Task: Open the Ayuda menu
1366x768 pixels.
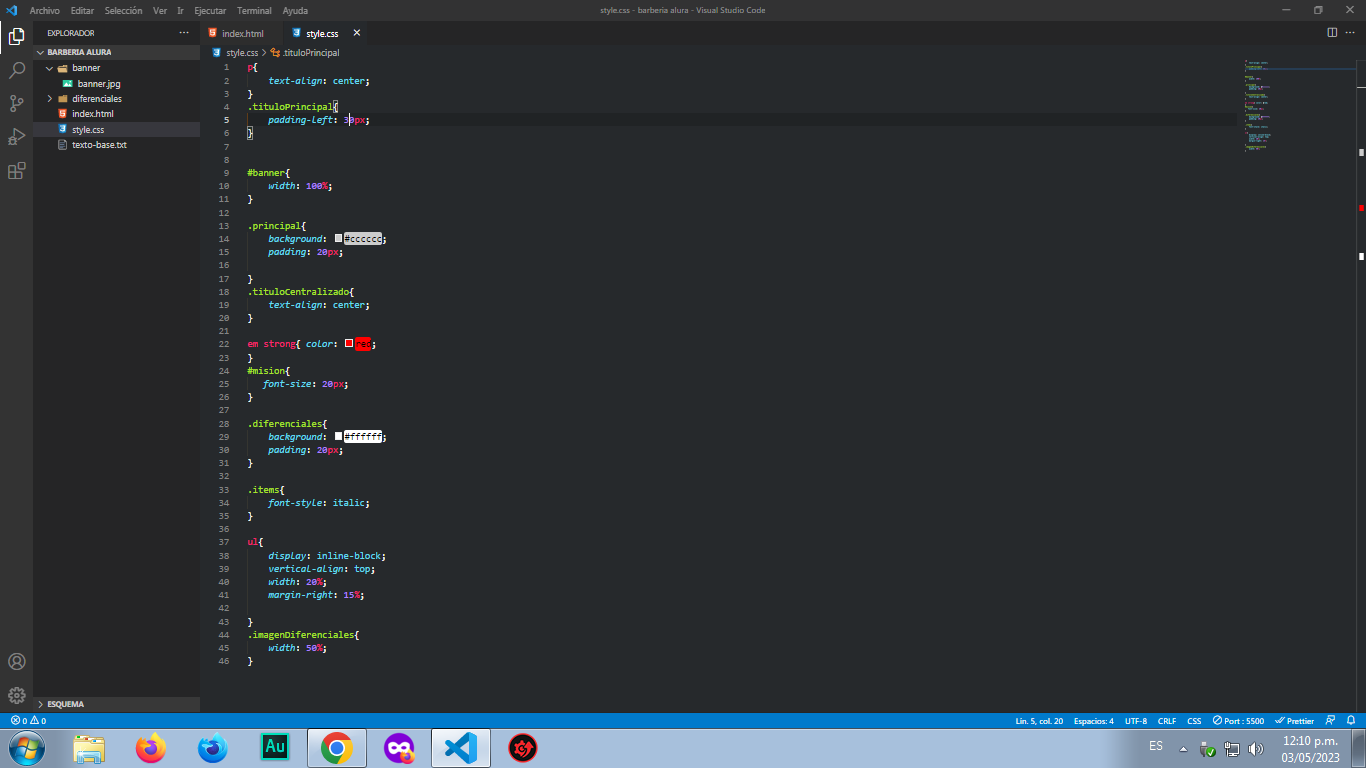Action: pyautogui.click(x=295, y=10)
